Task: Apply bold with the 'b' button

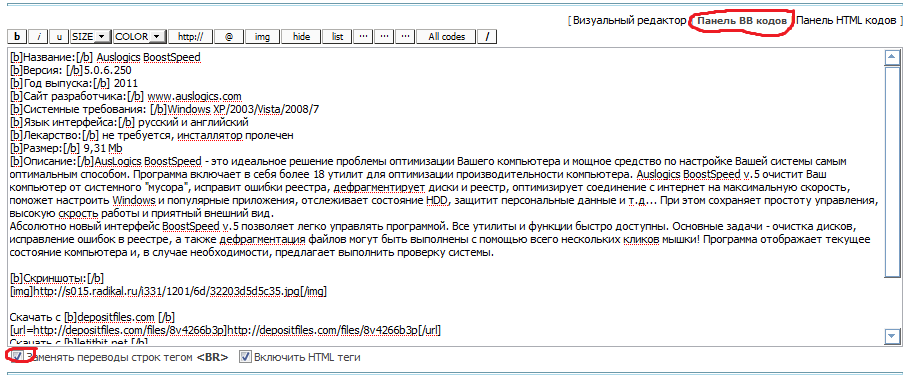Action: pos(17,36)
